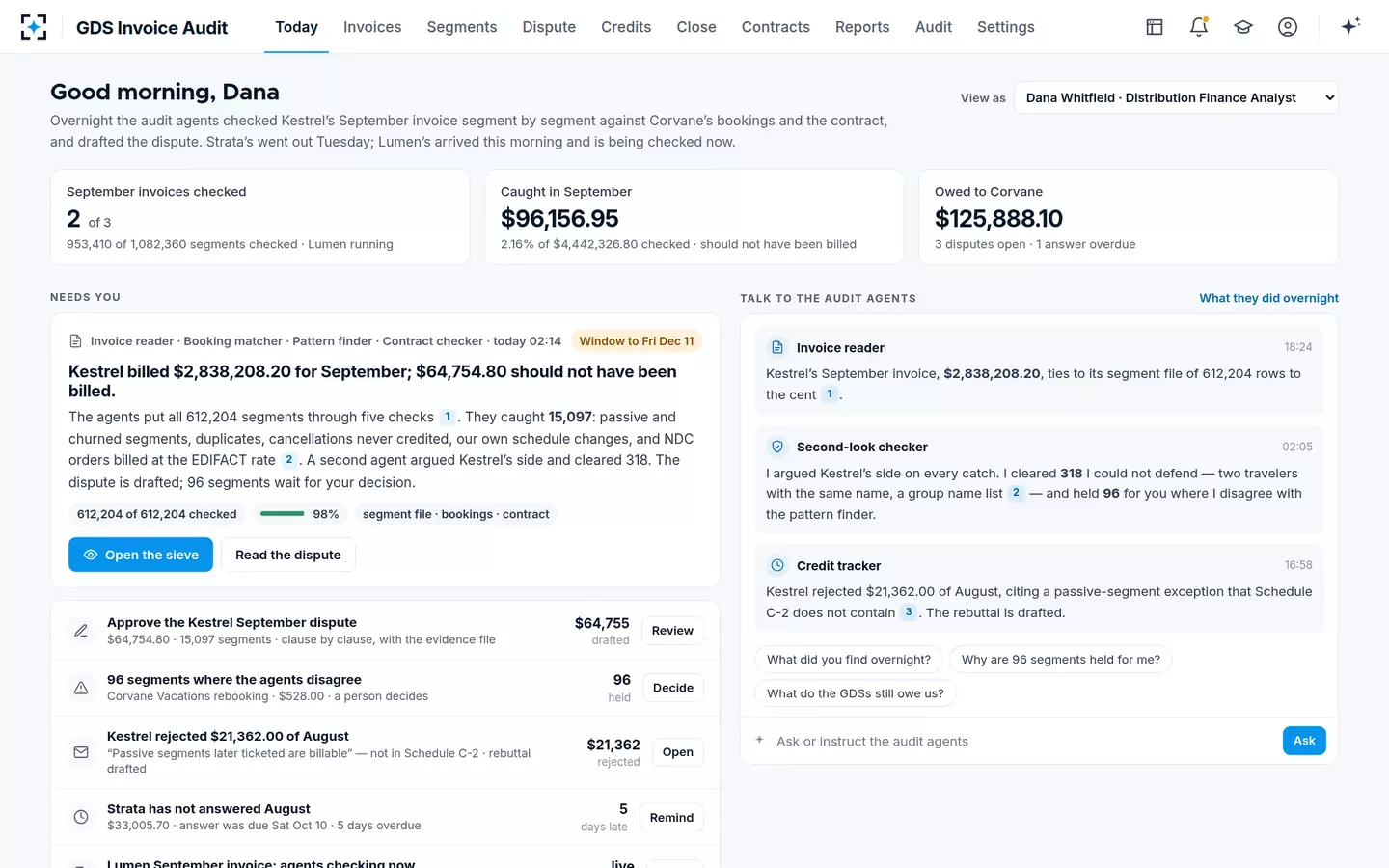Go to the Settings tab

coord(1006,27)
